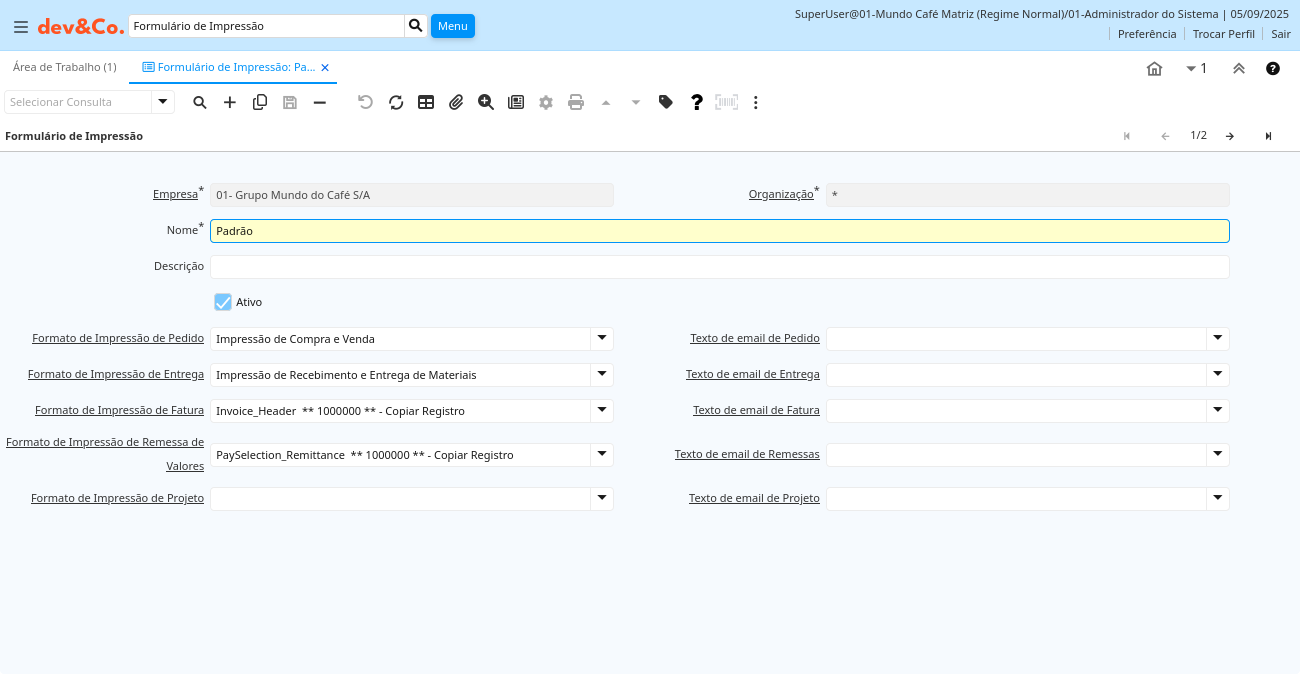Open the Formato de Impressão de Projeto dropdown
This screenshot has width=1300, height=674.
pos(602,498)
